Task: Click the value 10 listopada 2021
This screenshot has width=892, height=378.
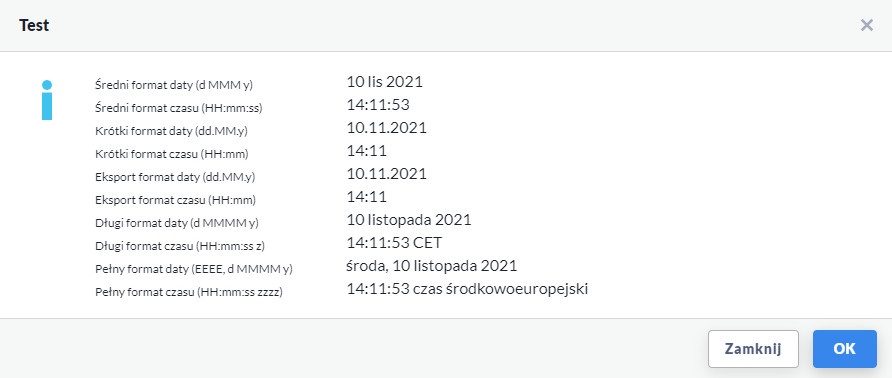Action: 409,220
